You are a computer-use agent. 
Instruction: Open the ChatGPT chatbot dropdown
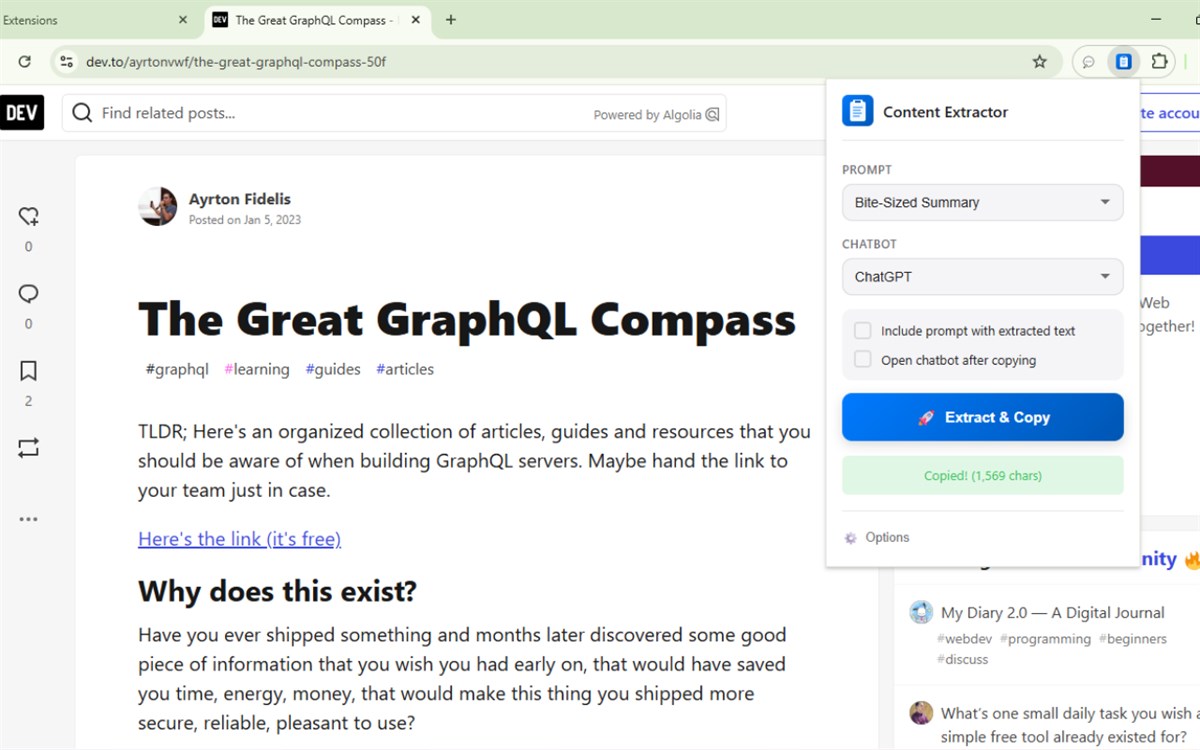pyautogui.click(x=983, y=277)
